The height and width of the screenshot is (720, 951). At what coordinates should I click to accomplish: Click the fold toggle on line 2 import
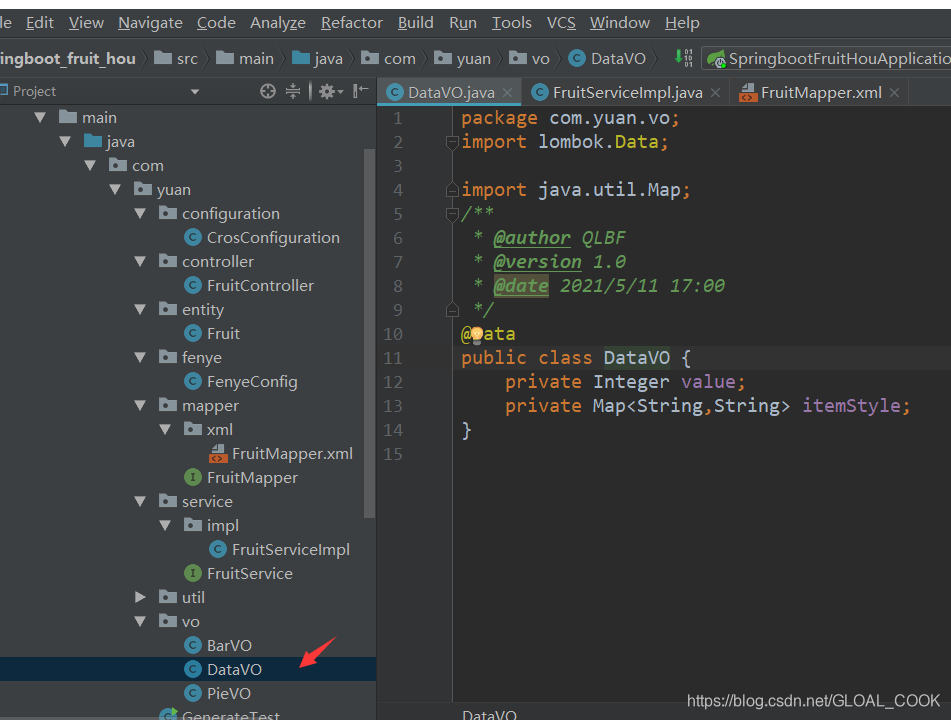coord(452,142)
